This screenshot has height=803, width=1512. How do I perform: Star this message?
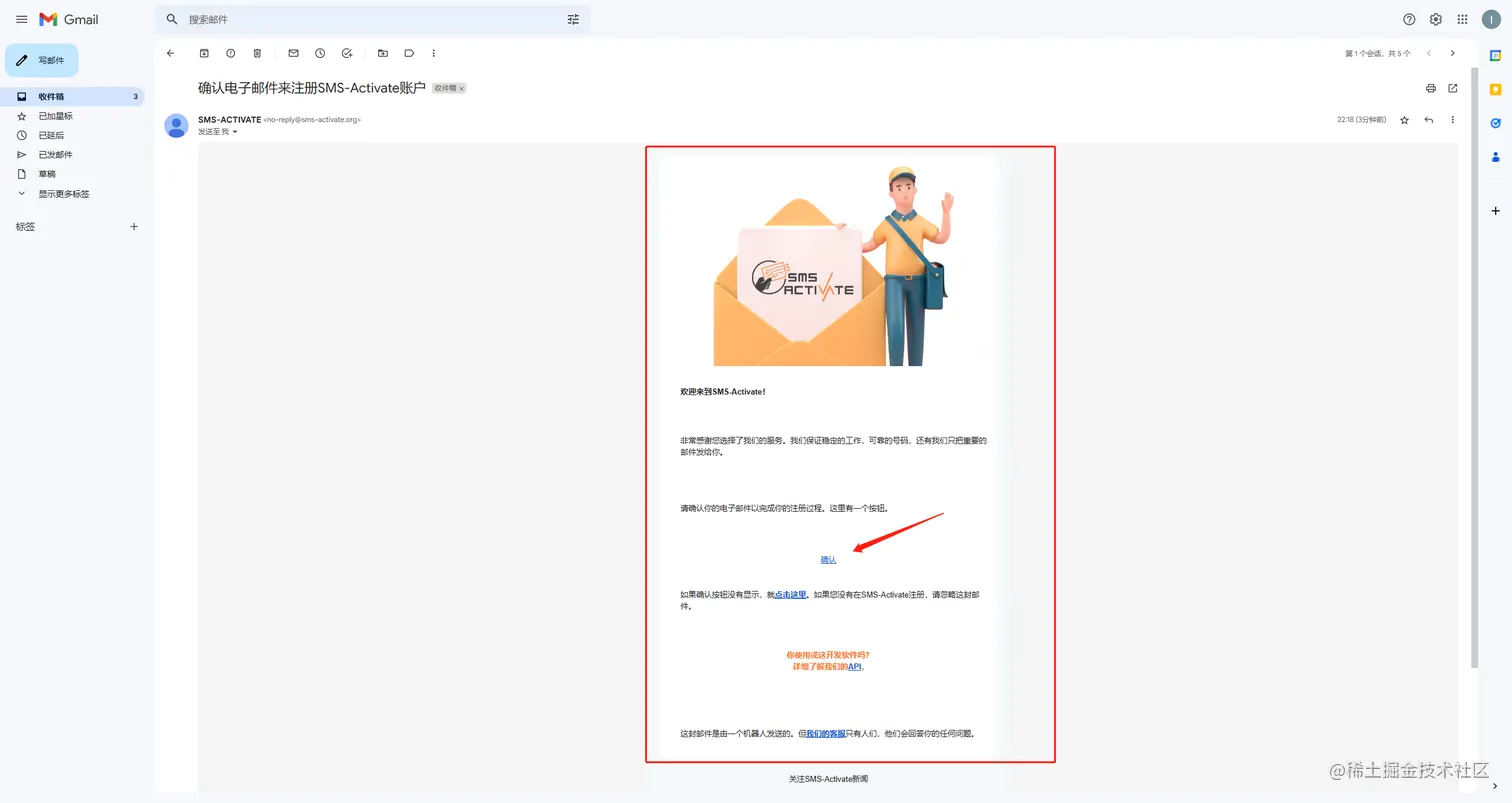point(1404,120)
